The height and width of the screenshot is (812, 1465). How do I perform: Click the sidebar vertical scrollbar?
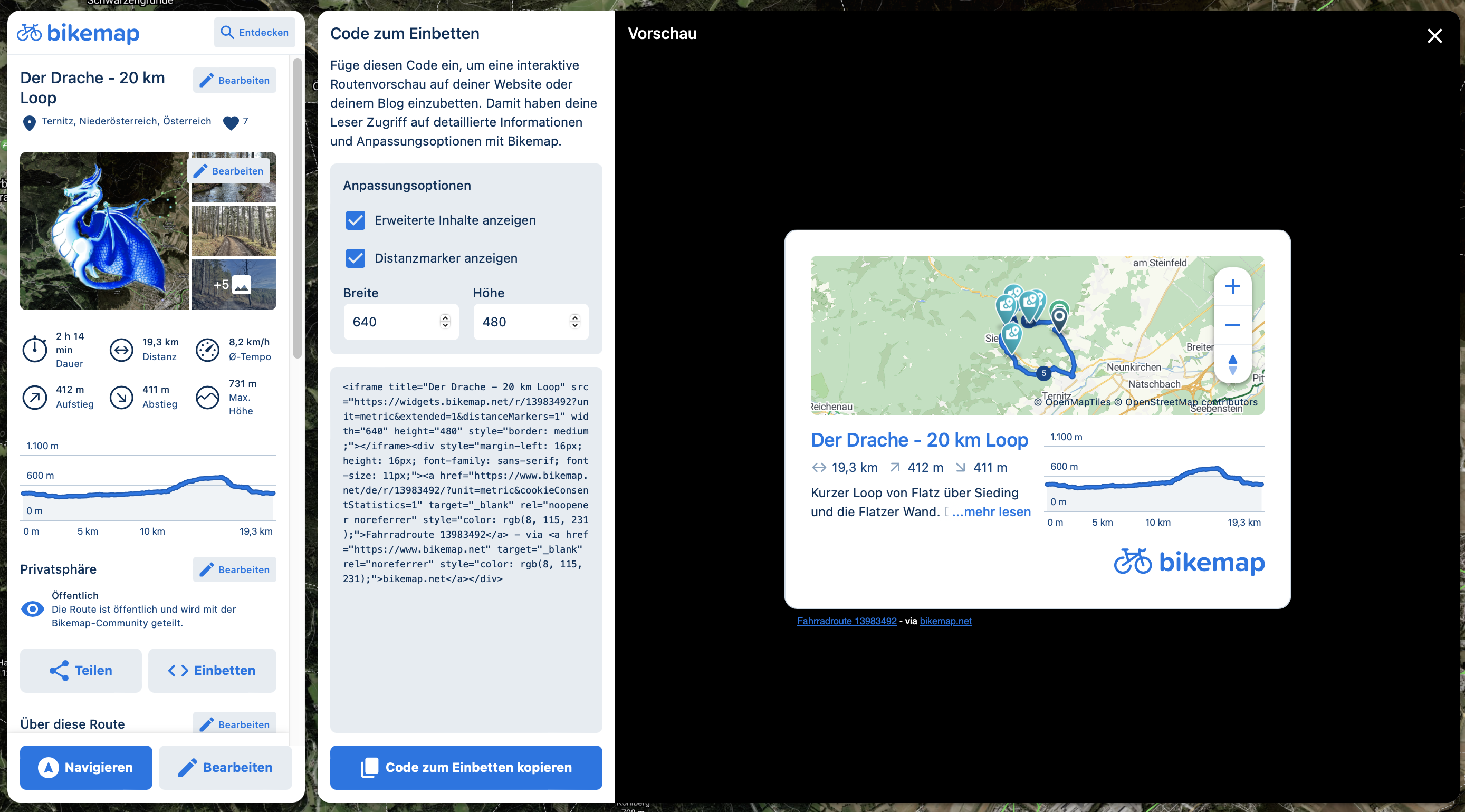[297, 209]
